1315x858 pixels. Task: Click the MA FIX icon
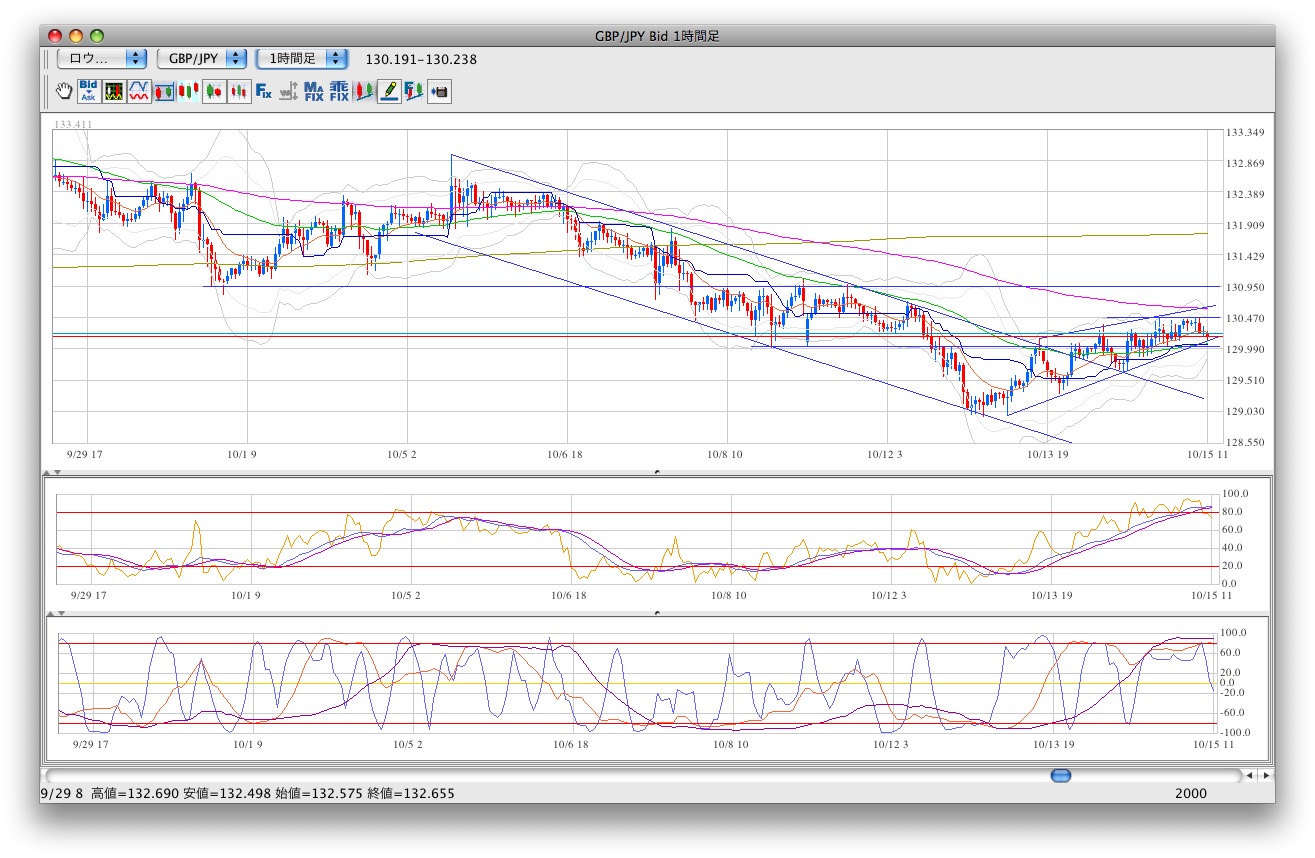pos(314,92)
